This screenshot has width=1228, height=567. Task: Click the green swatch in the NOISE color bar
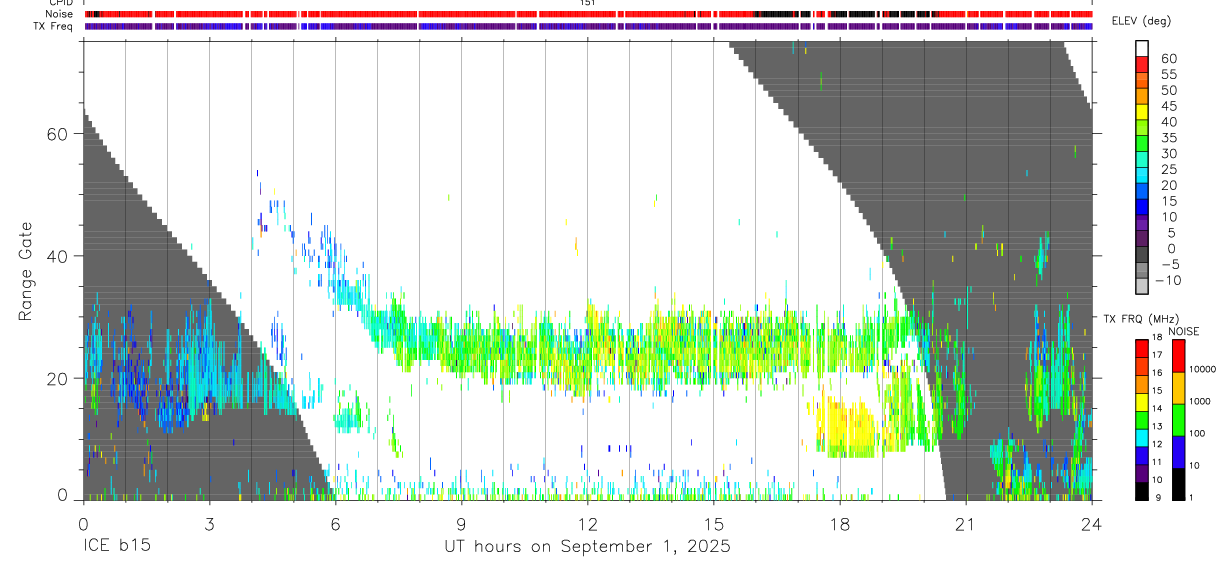[x=1178, y=419]
